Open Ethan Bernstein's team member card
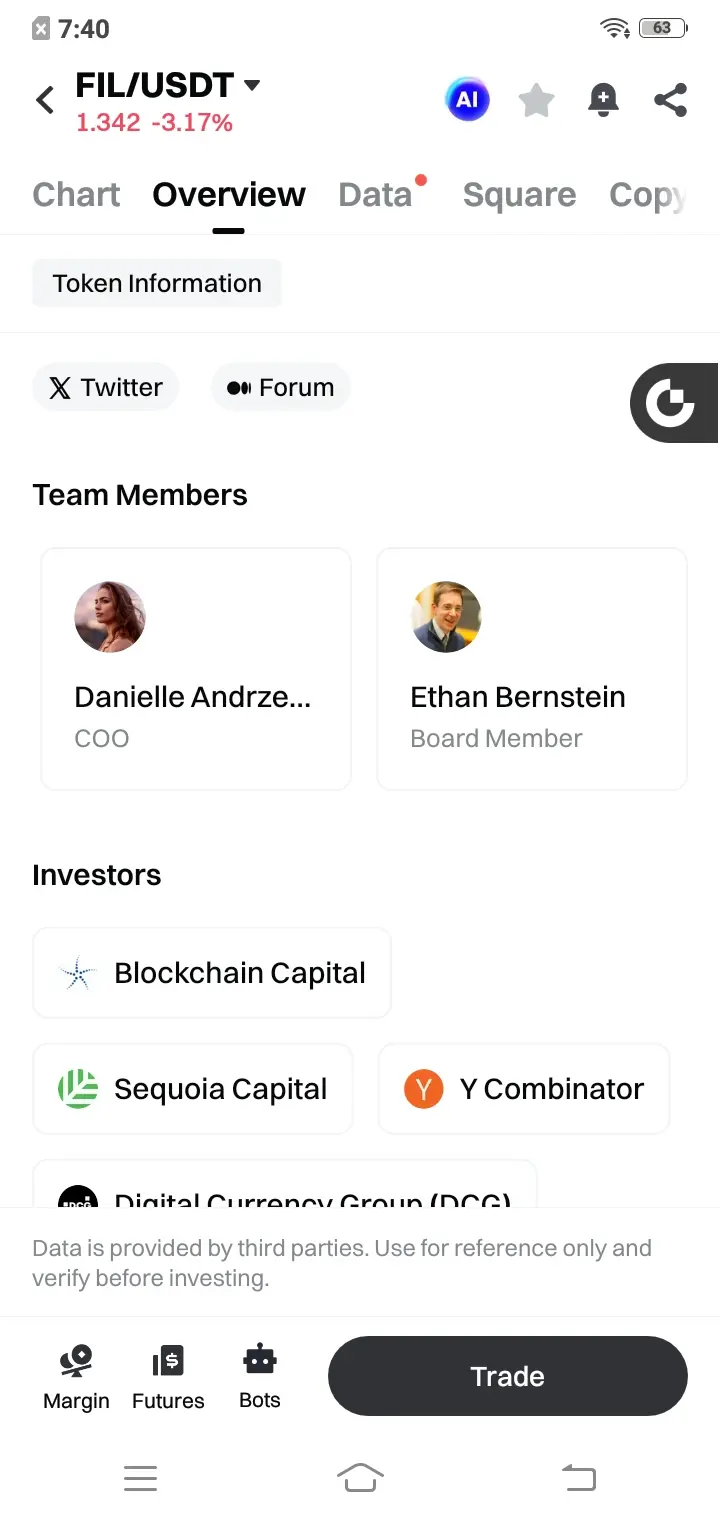 pyautogui.click(x=531, y=669)
